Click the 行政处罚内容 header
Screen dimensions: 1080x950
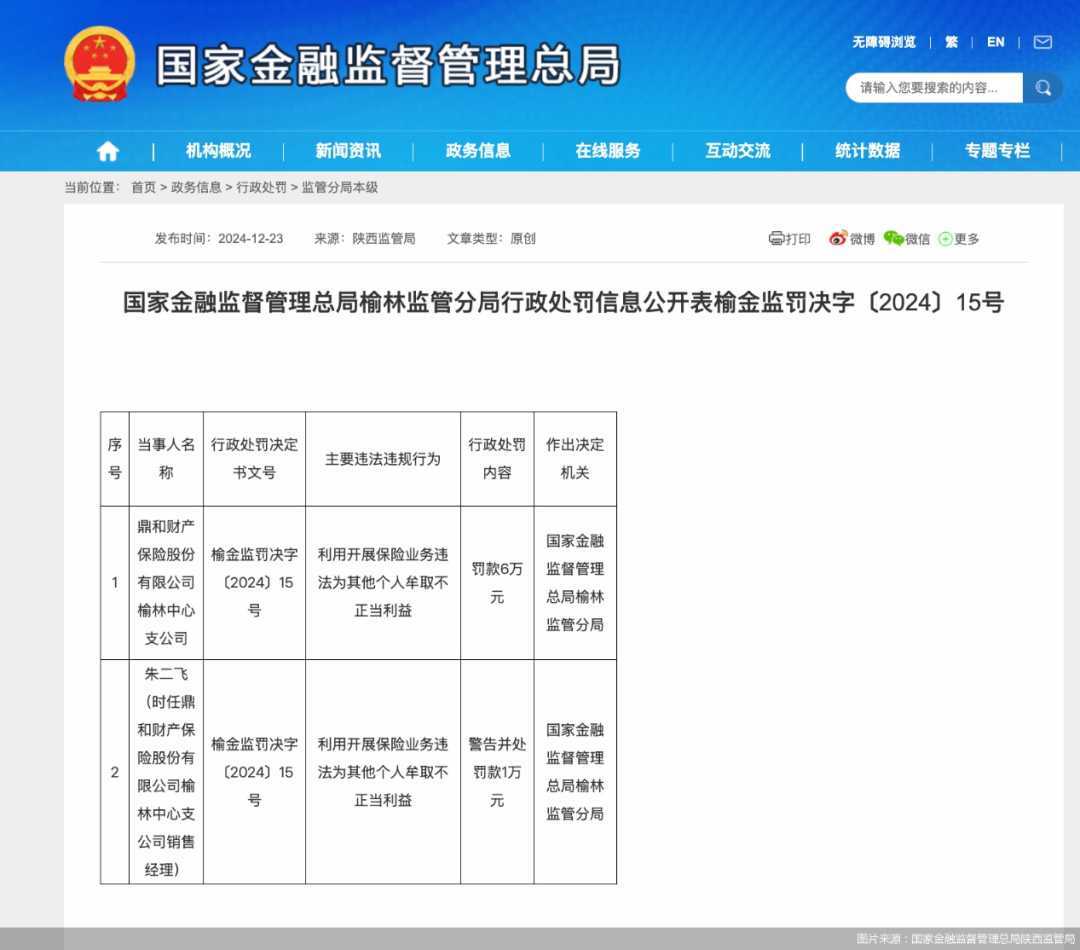[497, 459]
